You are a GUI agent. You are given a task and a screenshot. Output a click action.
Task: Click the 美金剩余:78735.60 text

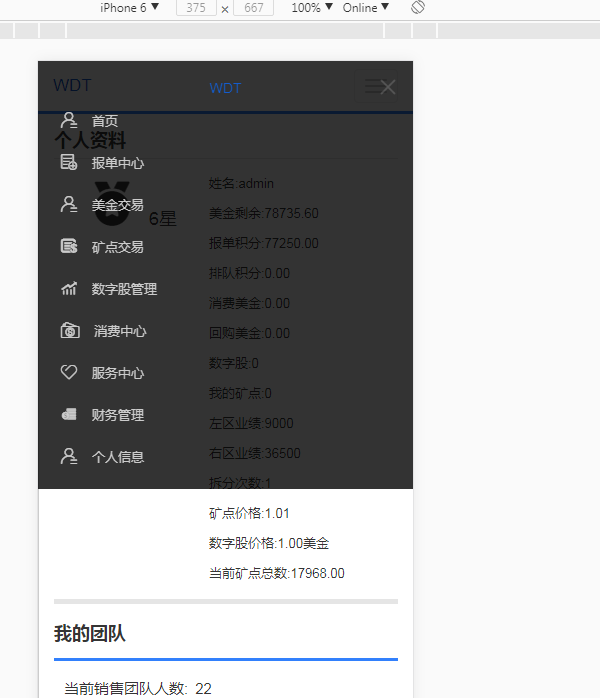point(264,213)
